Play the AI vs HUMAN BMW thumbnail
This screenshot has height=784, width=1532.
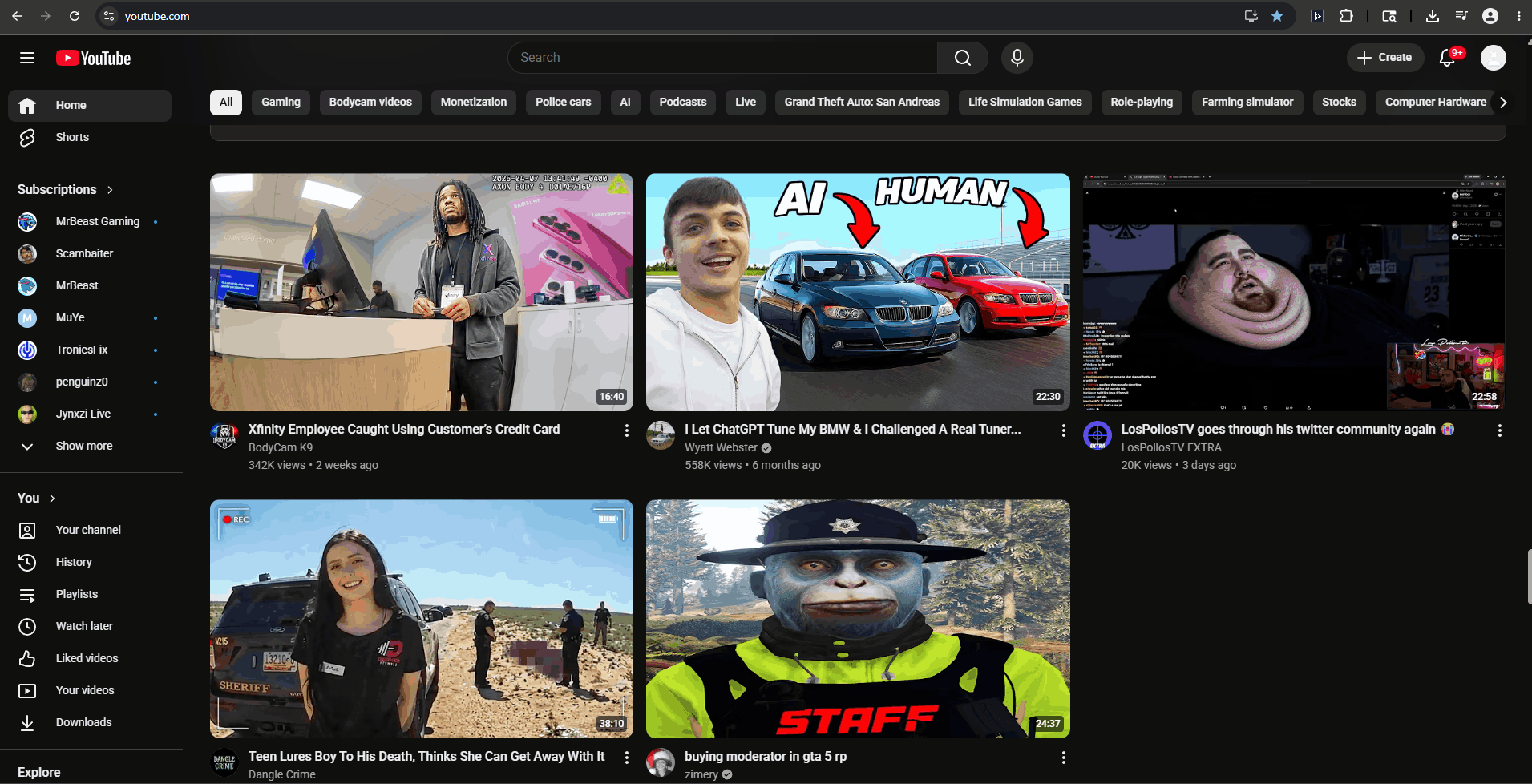coord(858,293)
